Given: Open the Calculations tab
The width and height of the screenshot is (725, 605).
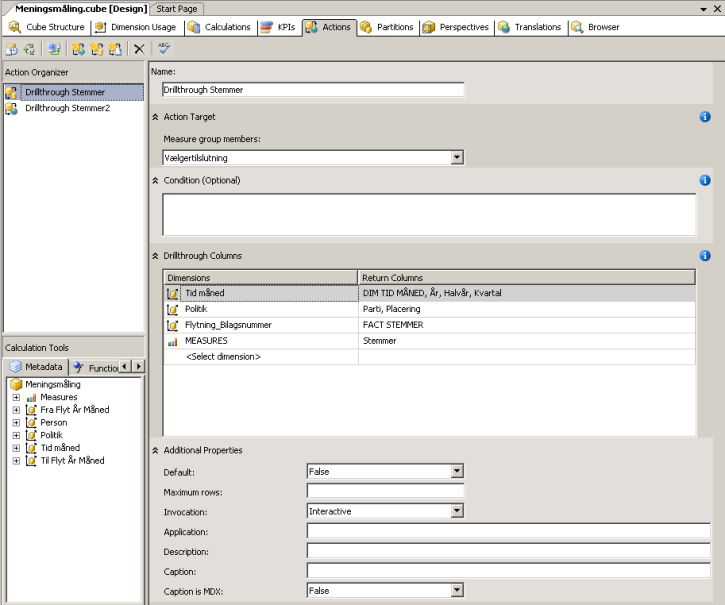Looking at the screenshot, I should click(219, 27).
